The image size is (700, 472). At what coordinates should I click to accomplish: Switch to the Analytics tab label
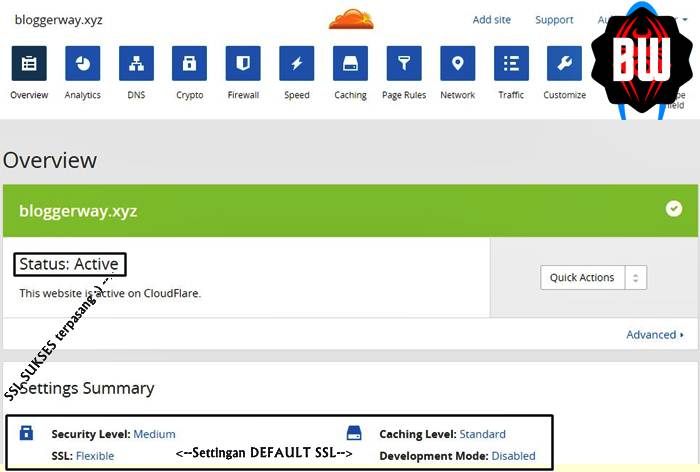coord(83,95)
